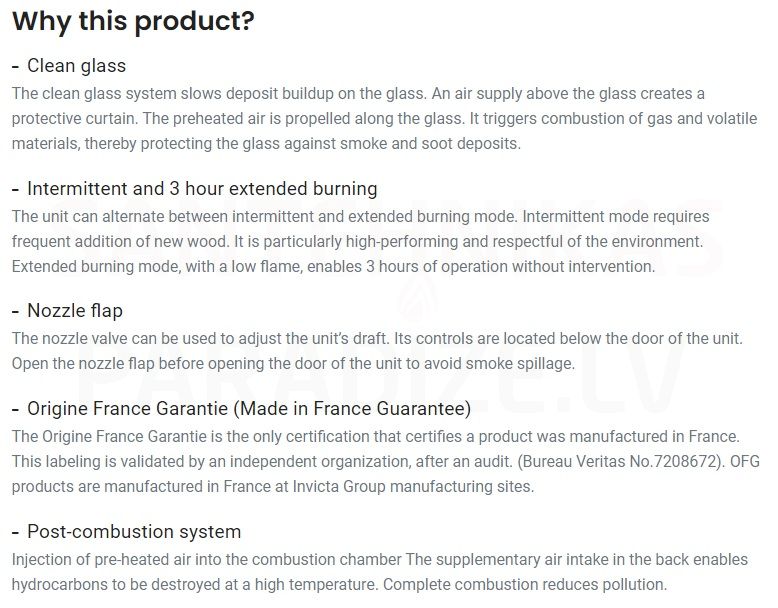Click the clean glass system description paragraph
Image resolution: width=778 pixels, height=608 pixels.
pos(385,119)
